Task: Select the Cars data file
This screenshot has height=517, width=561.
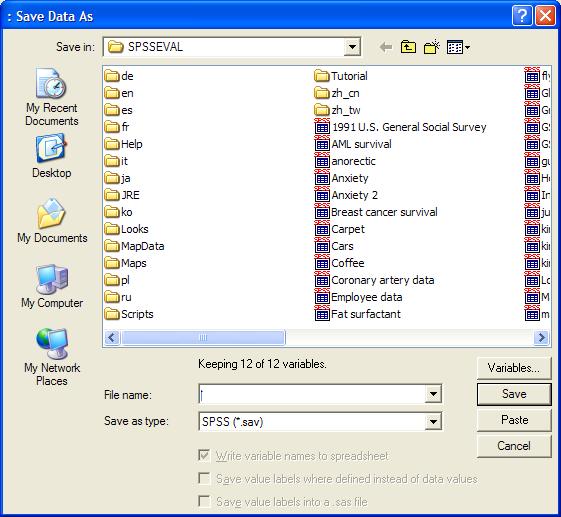Action: [x=334, y=246]
